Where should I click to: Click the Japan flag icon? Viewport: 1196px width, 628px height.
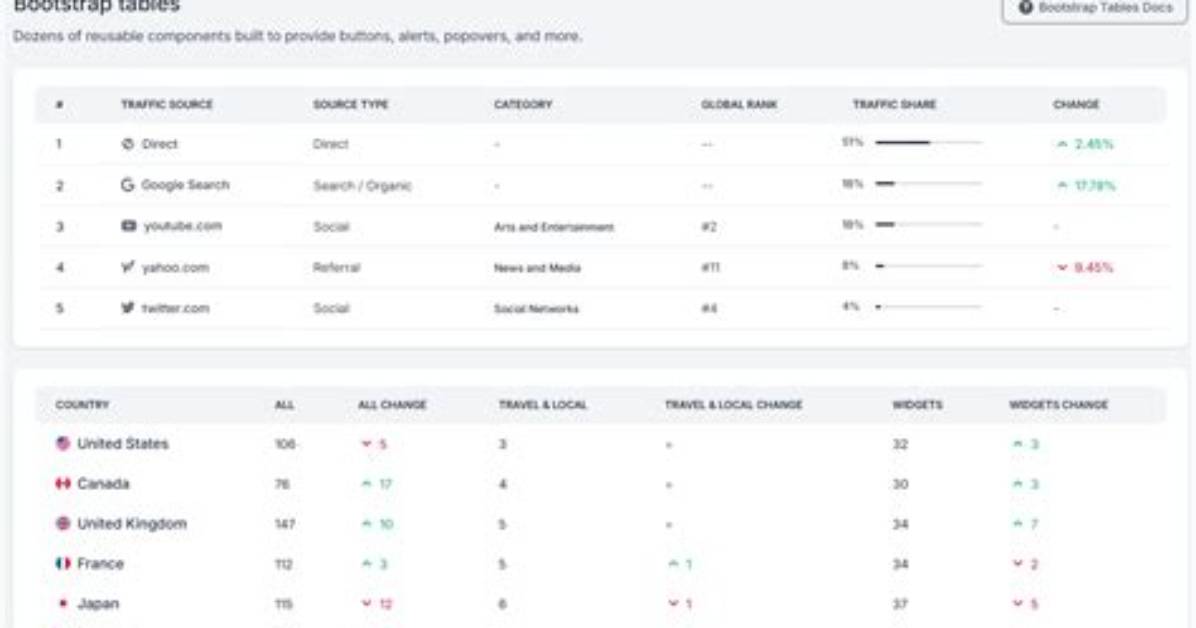(63, 603)
